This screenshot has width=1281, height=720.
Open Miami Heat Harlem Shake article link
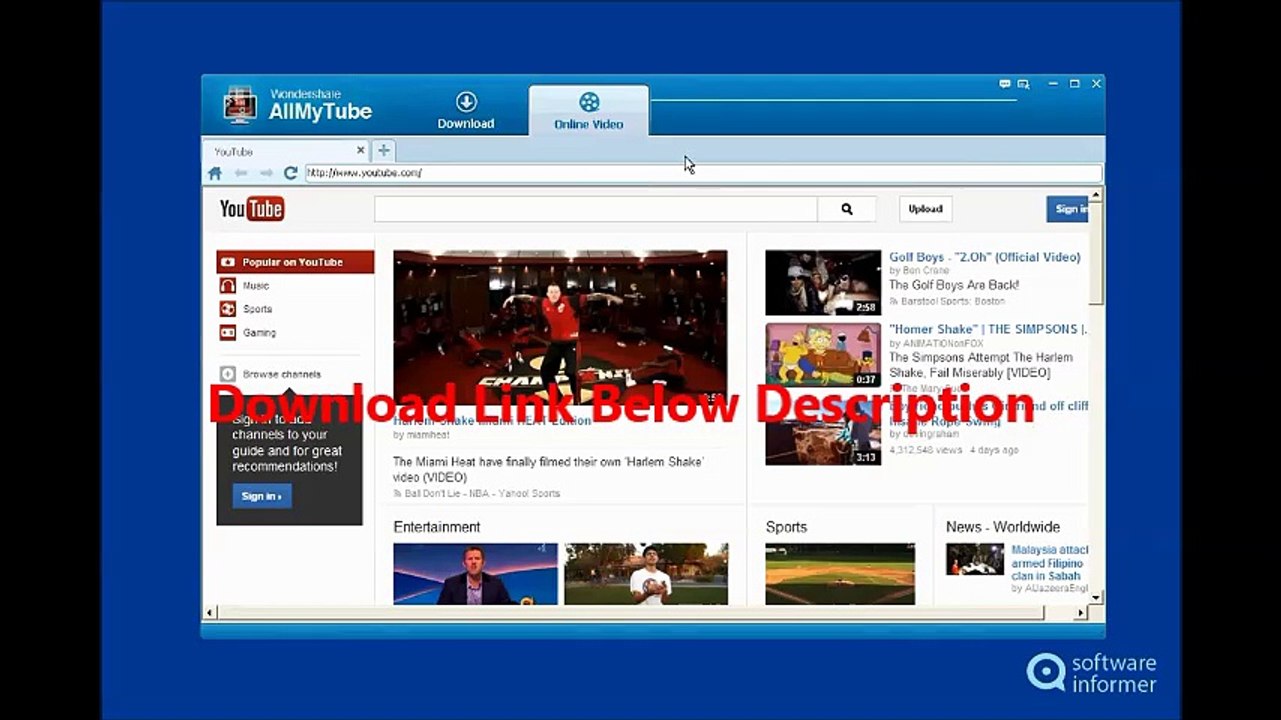(x=548, y=470)
